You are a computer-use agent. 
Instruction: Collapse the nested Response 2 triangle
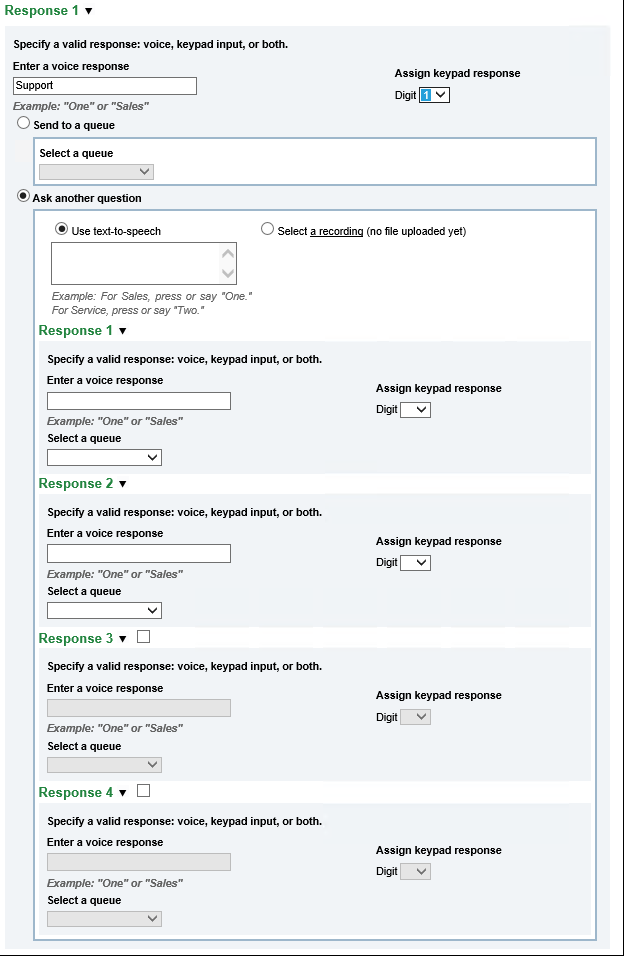click(x=122, y=484)
